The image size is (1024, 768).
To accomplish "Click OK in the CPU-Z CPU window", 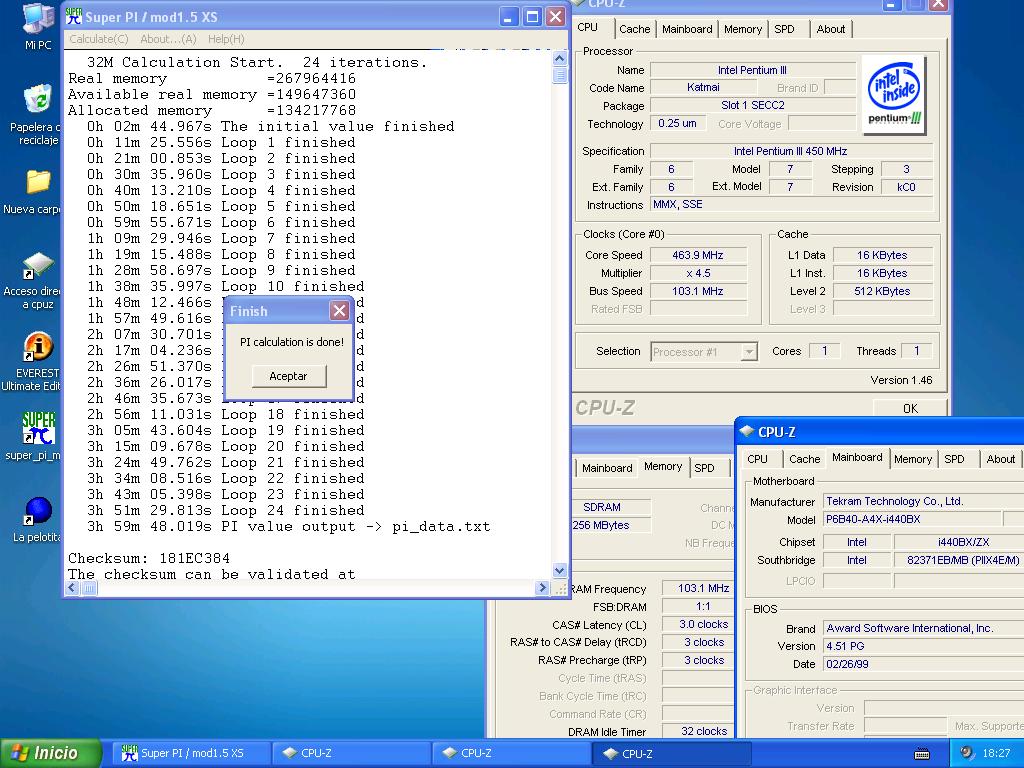I will click(x=910, y=408).
